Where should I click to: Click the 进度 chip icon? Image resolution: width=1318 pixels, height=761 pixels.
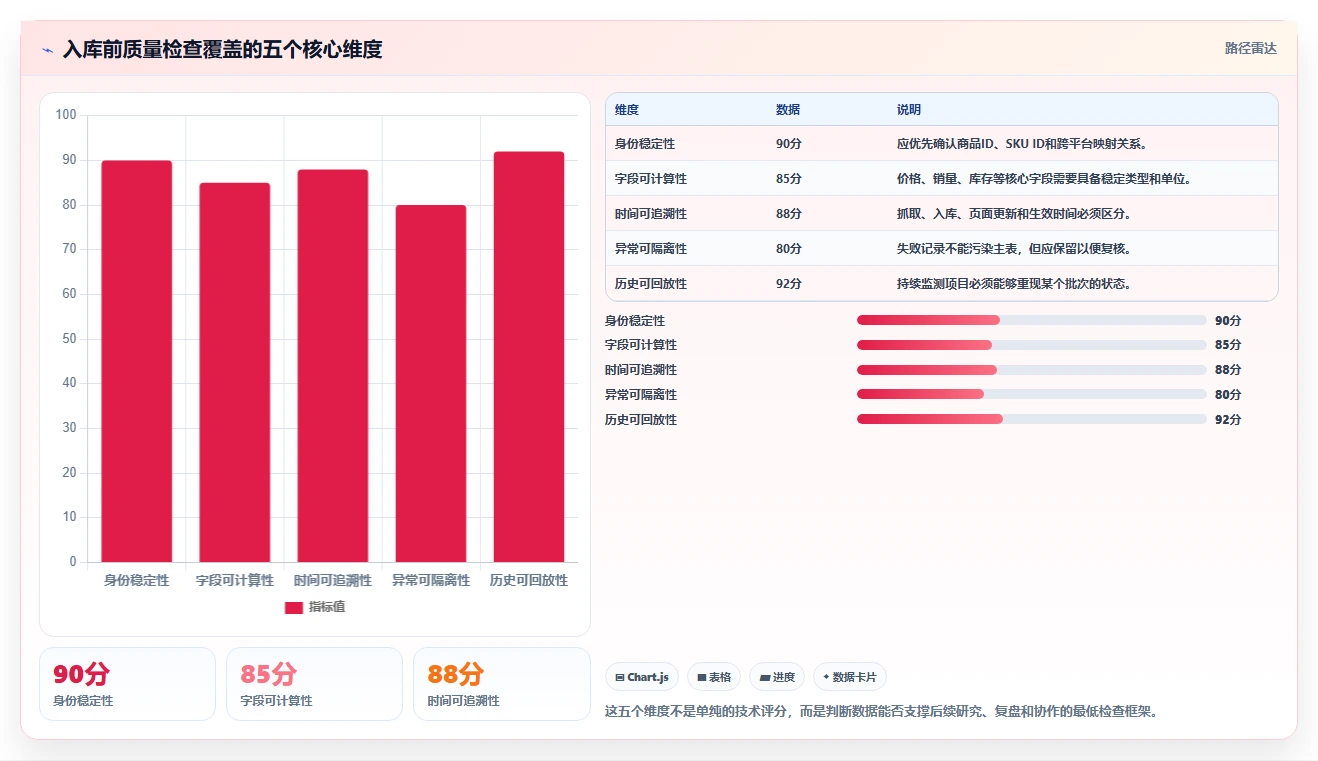[765, 677]
